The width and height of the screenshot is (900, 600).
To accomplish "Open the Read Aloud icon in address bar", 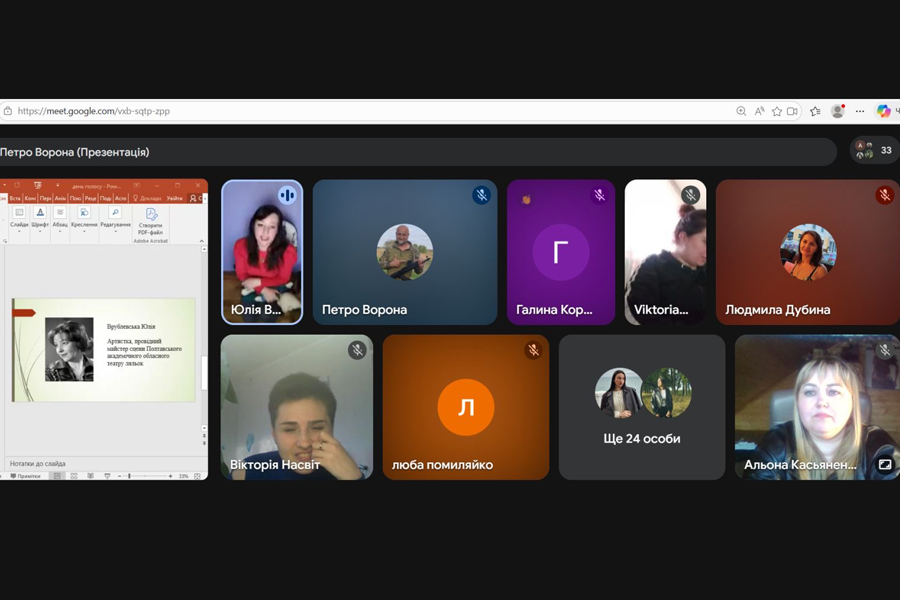I will pyautogui.click(x=759, y=111).
